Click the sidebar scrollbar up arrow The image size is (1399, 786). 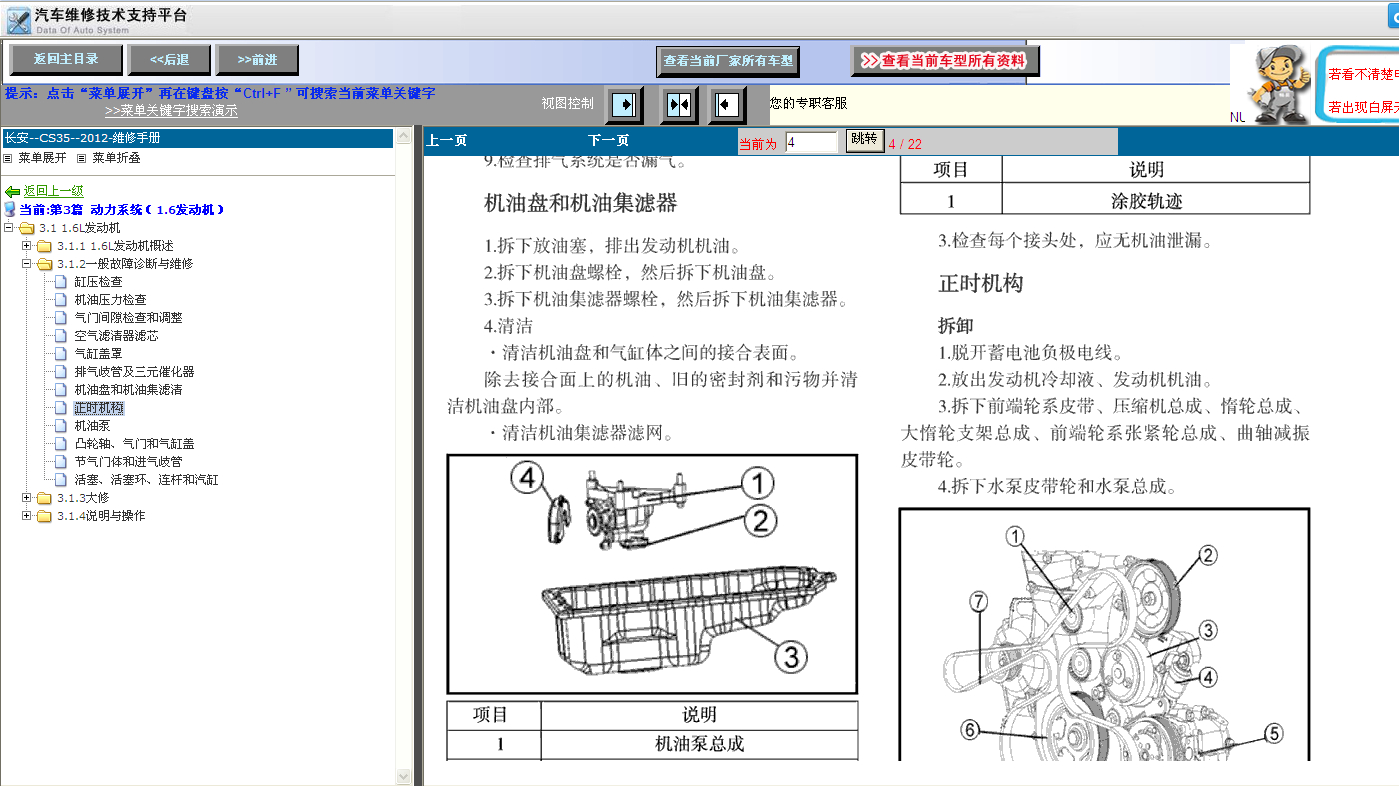tap(404, 135)
